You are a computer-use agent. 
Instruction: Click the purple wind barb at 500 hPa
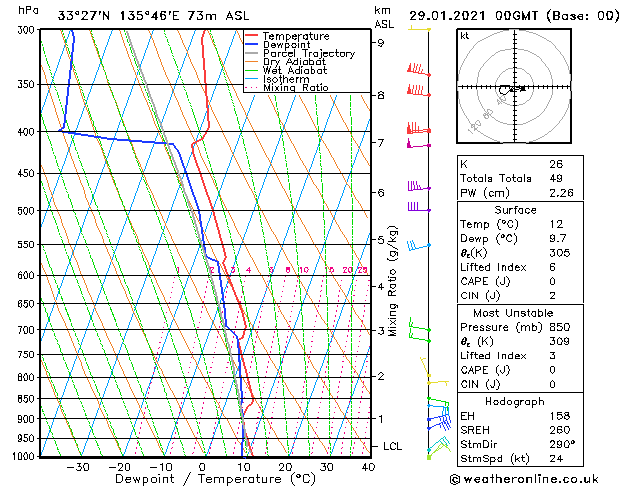(419, 207)
